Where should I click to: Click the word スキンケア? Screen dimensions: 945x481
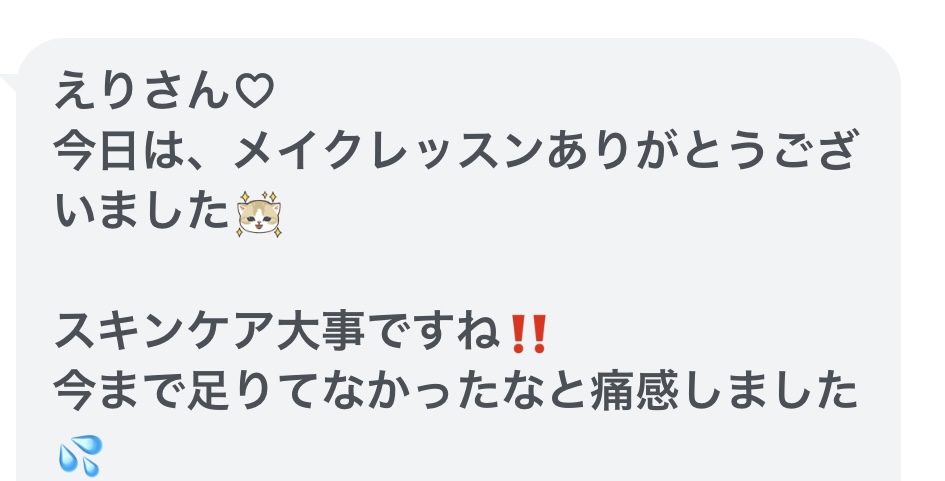pyautogui.click(x=165, y=332)
